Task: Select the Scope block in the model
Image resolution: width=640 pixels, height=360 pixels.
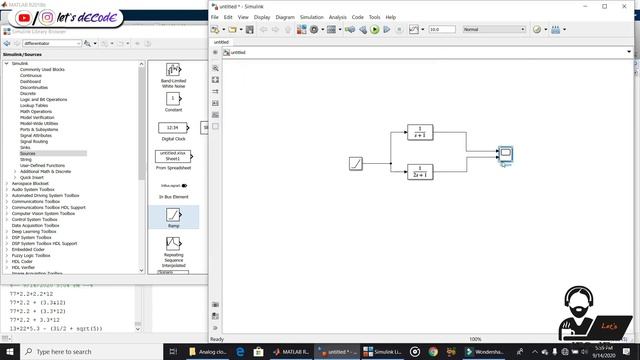Action: click(x=506, y=154)
